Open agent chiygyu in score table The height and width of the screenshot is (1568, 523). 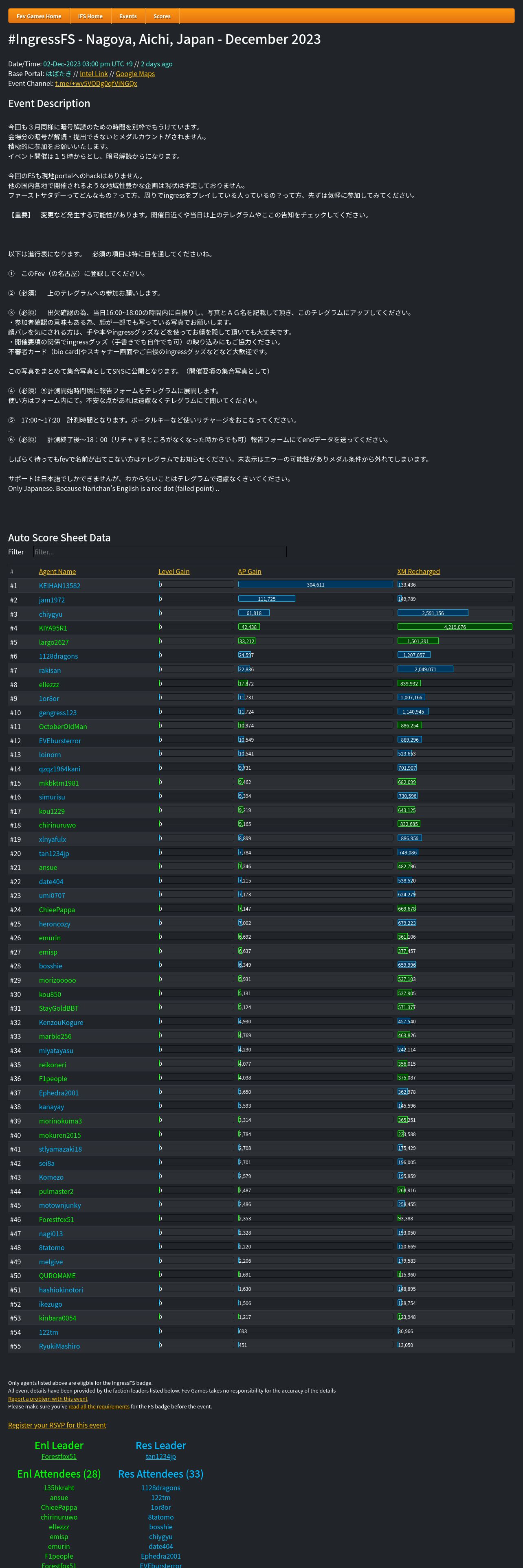(51, 614)
